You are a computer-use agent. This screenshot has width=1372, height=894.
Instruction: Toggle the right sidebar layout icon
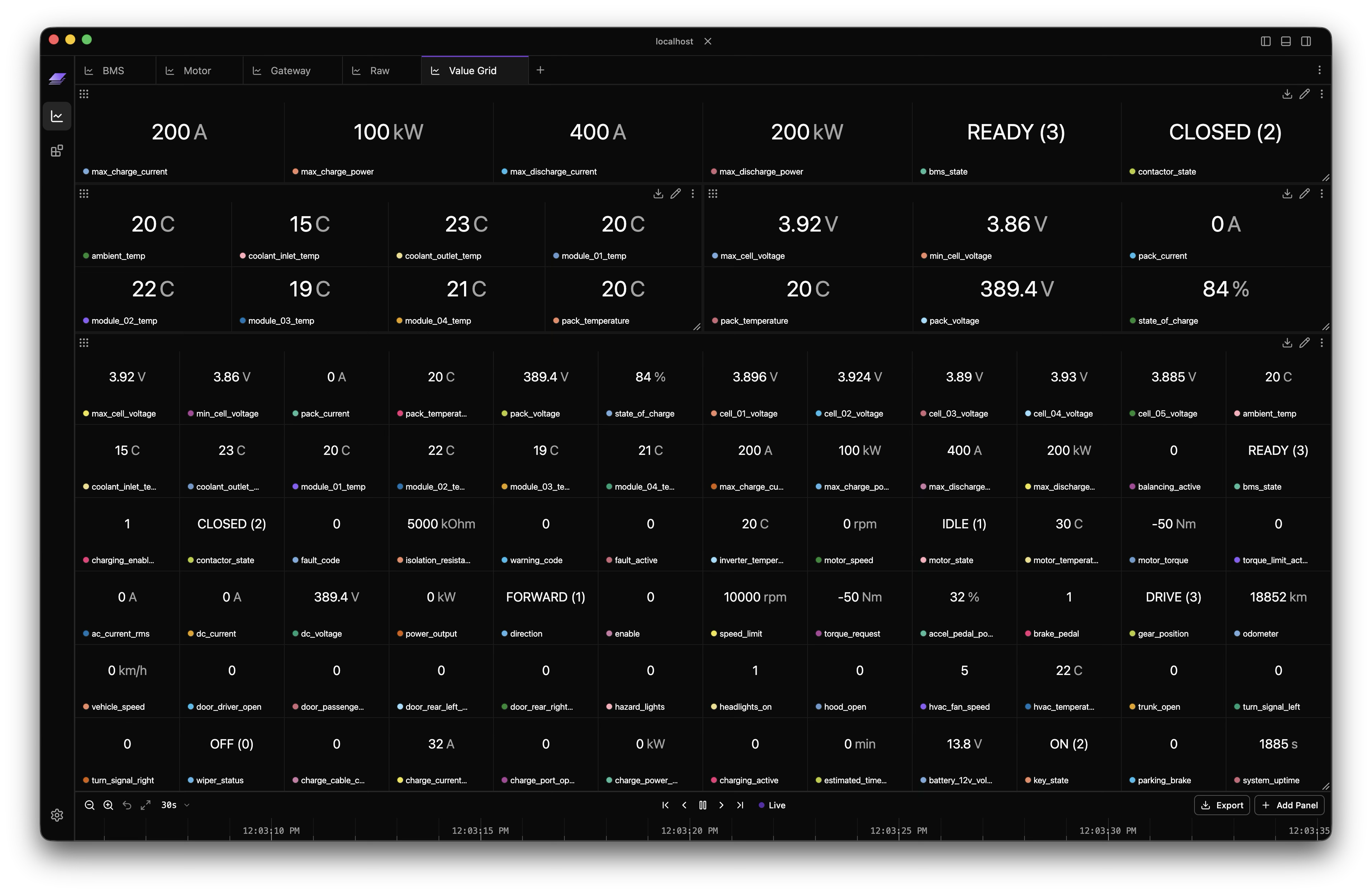pos(1306,42)
